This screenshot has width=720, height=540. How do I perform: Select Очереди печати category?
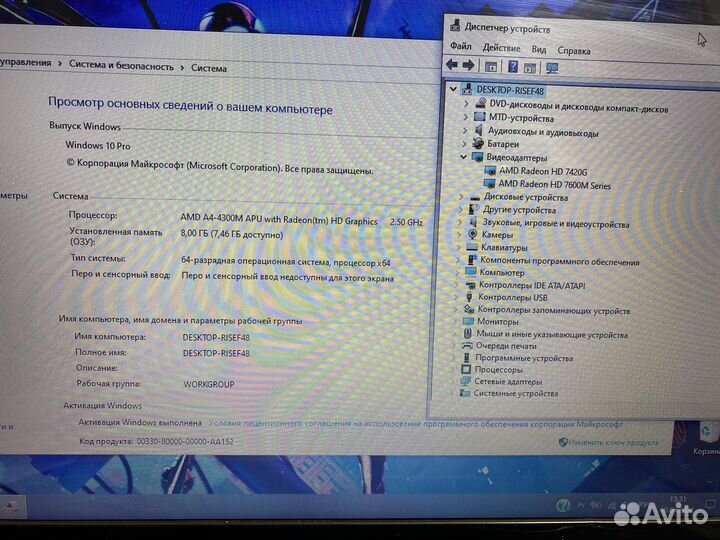[x=506, y=346]
